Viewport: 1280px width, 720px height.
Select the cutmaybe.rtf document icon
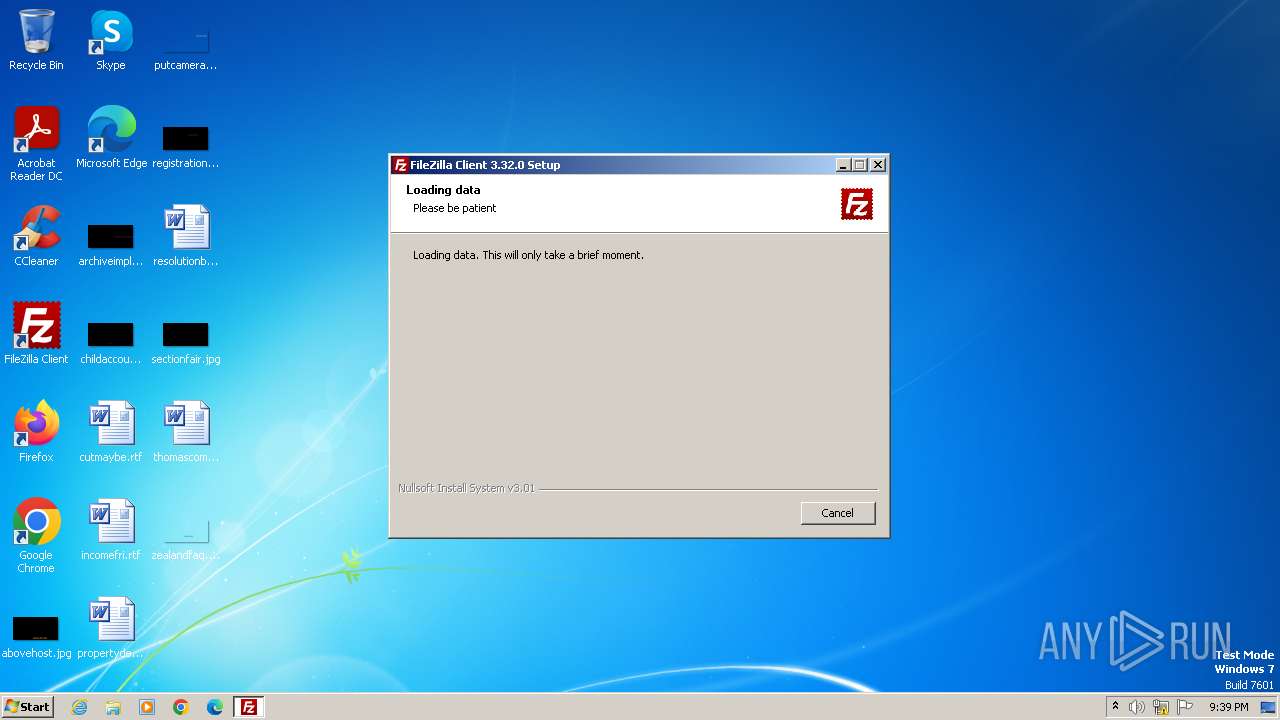point(111,432)
